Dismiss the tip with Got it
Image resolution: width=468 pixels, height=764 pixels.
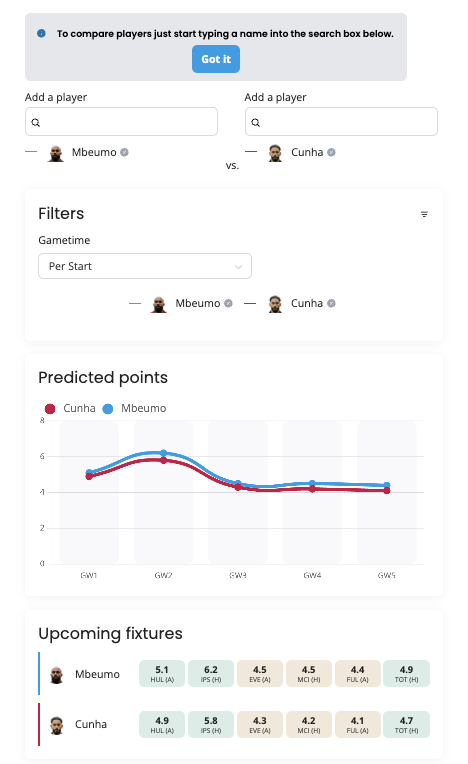coord(216,59)
